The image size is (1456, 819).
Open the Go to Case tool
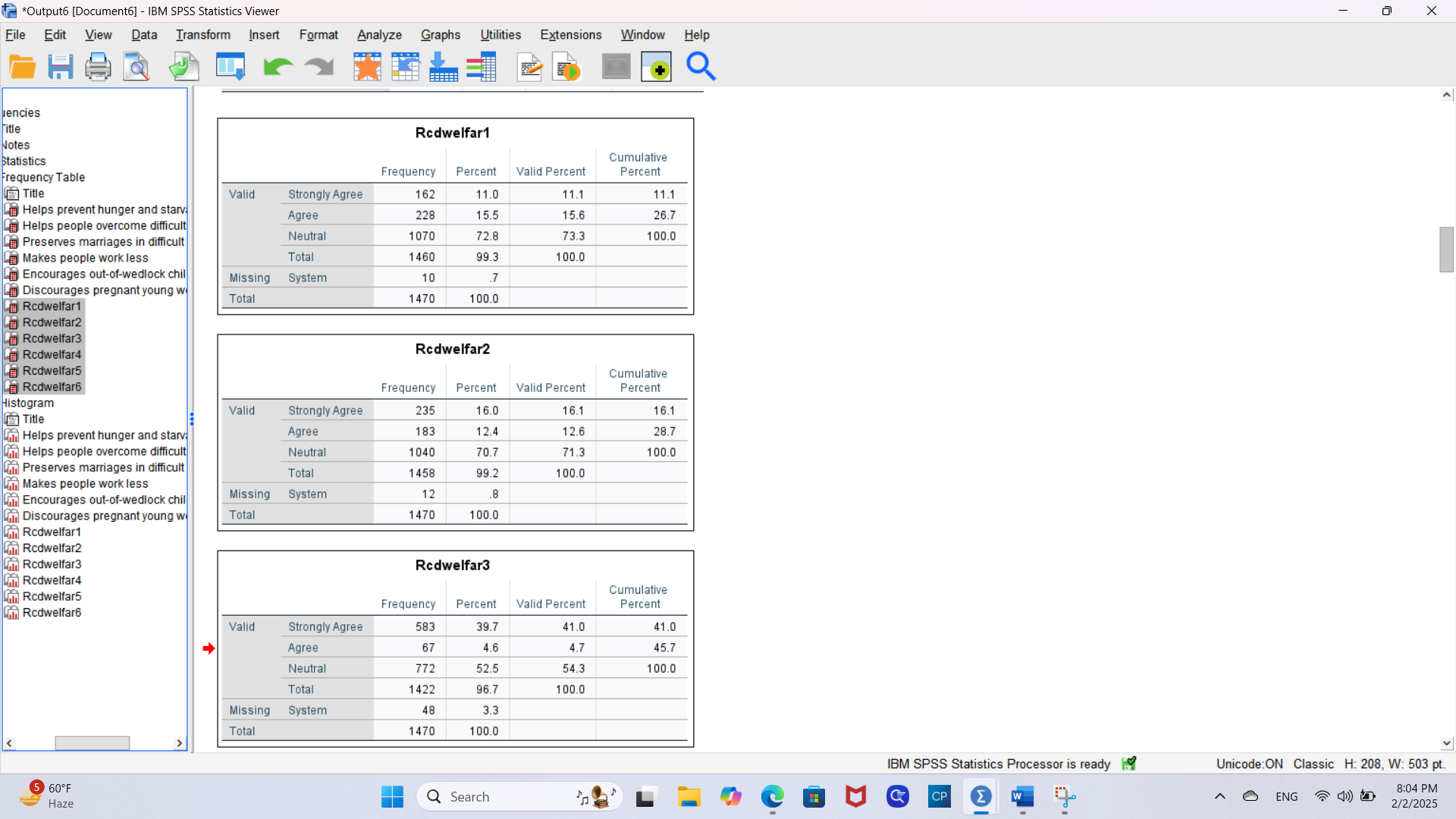click(x=405, y=66)
